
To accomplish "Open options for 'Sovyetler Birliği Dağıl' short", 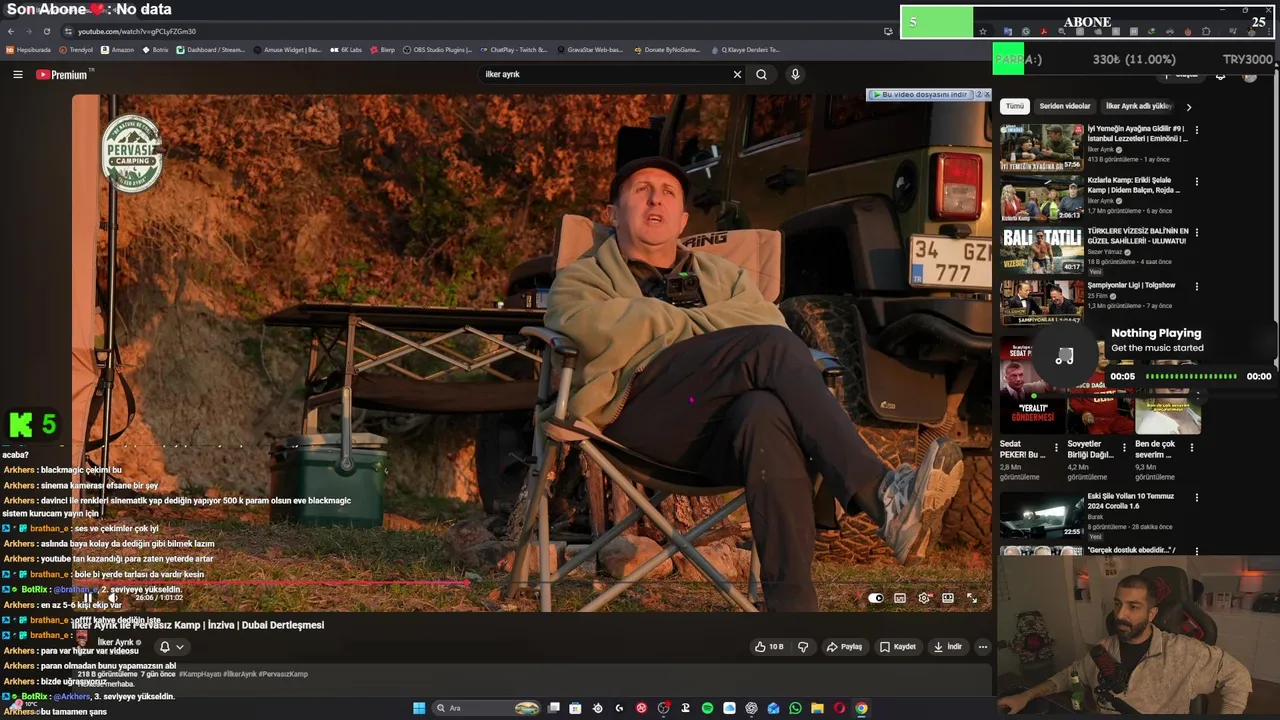I will pos(1124,448).
